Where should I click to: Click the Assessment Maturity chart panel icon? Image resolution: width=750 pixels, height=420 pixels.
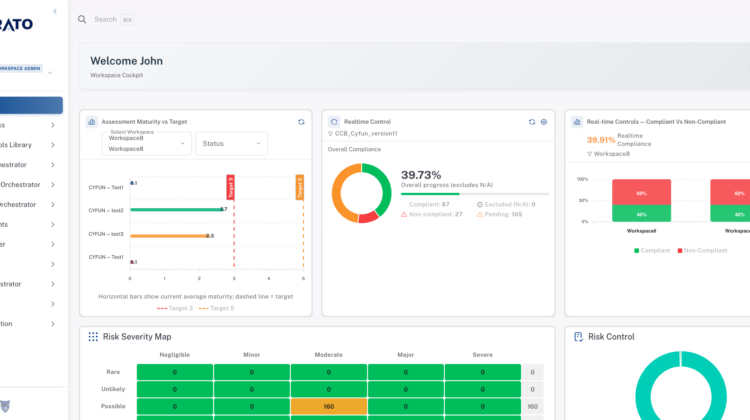click(92, 122)
